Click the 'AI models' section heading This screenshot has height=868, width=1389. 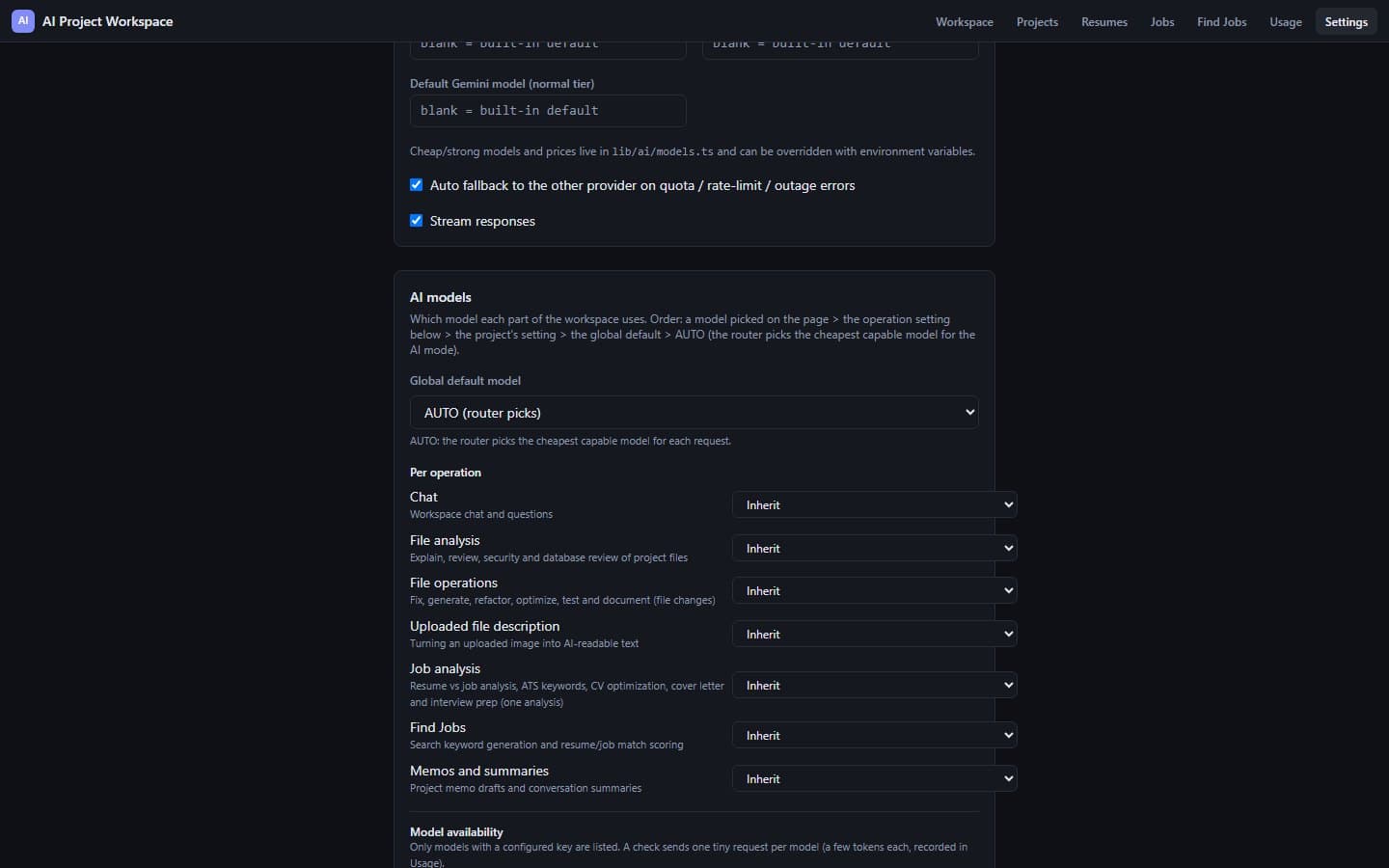tap(441, 297)
